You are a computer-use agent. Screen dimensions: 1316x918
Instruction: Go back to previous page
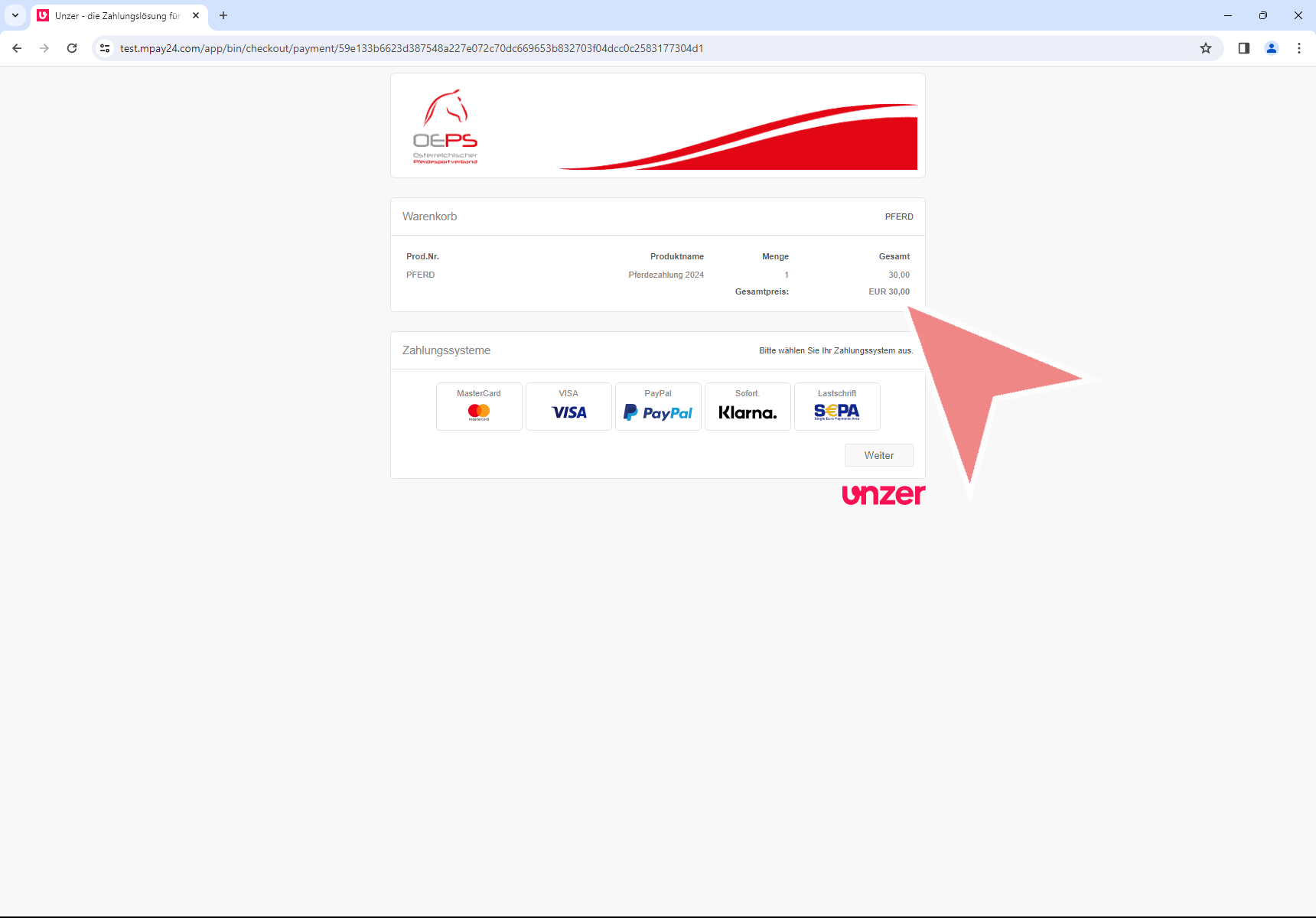pos(17,48)
